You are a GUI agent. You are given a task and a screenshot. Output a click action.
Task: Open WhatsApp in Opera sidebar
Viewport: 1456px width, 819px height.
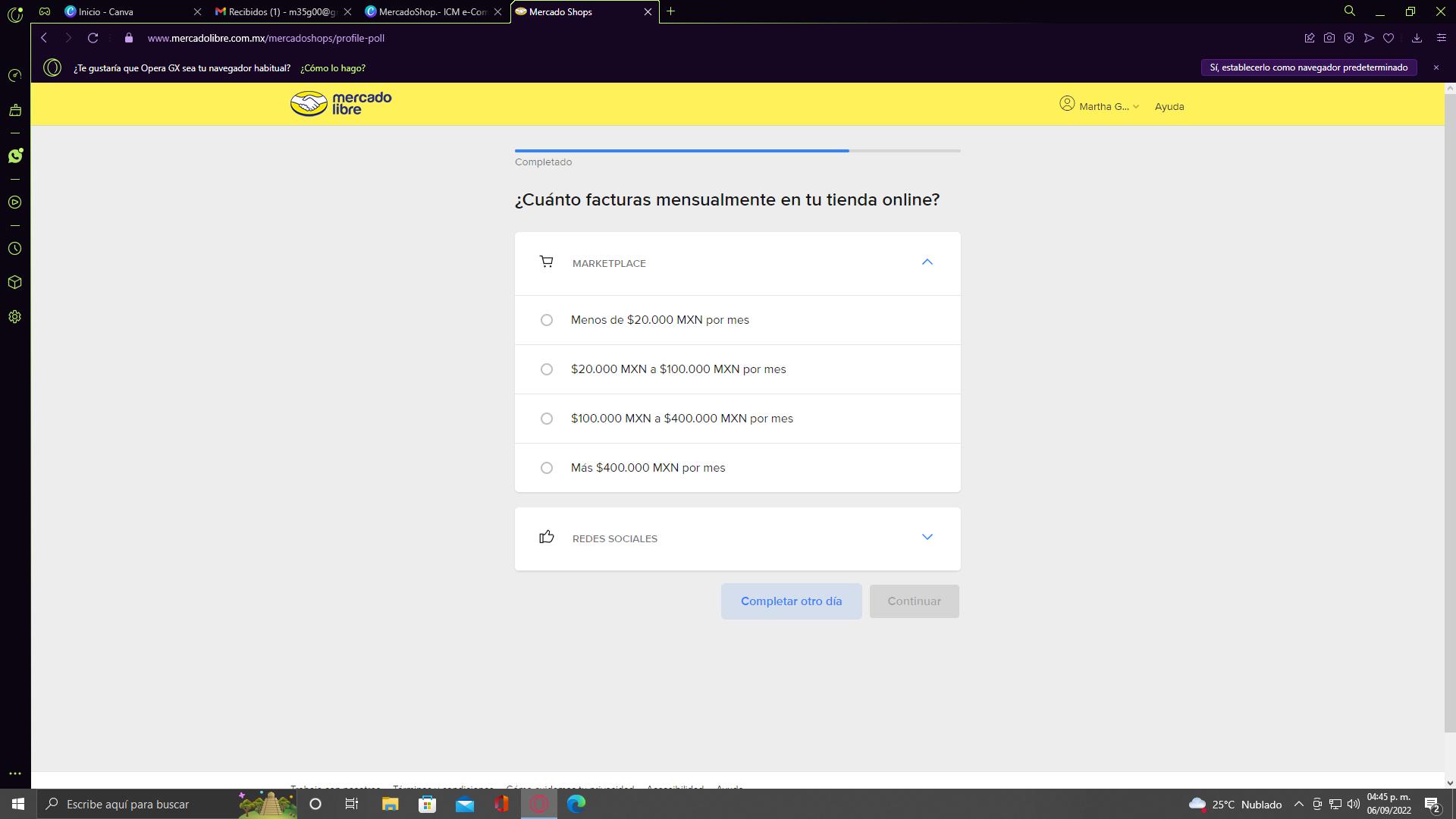14,156
